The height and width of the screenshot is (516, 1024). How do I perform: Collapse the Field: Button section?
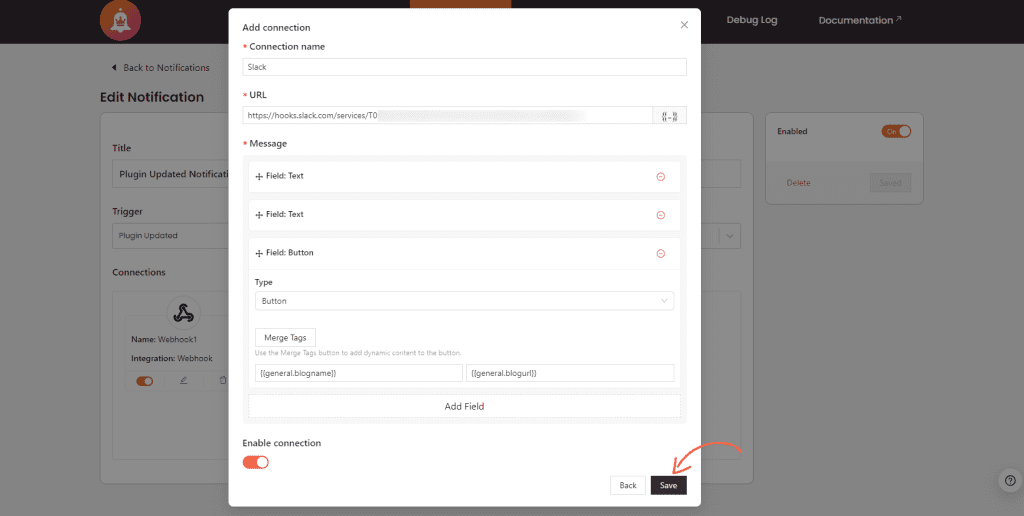click(464, 253)
